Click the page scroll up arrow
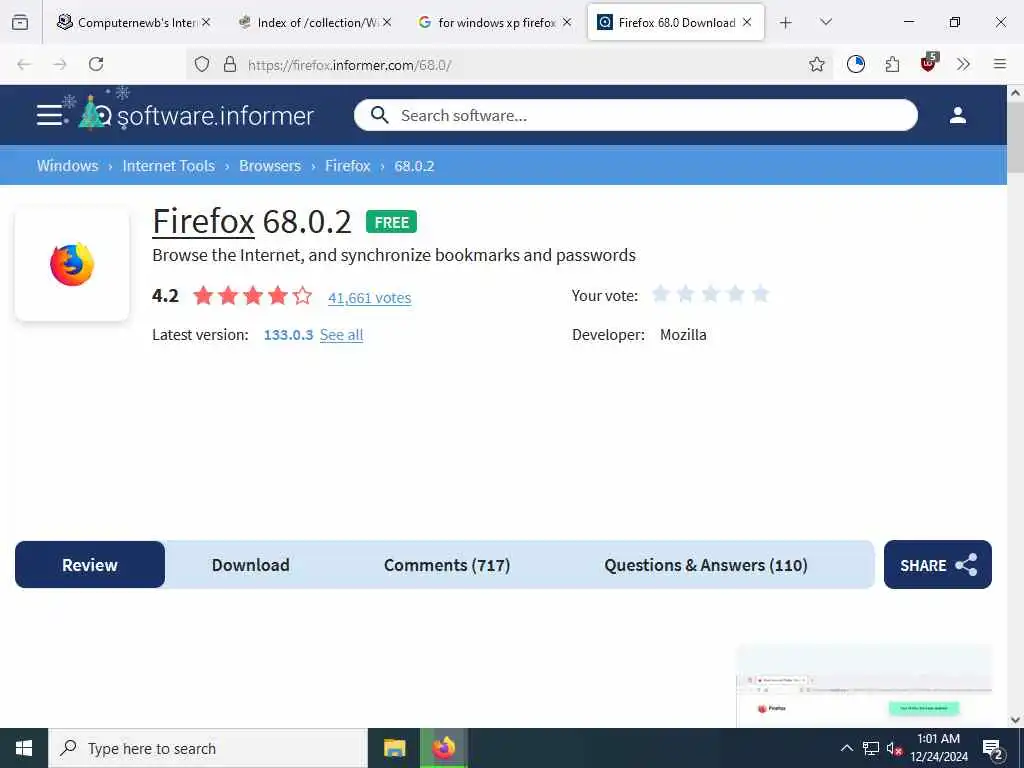 [x=1015, y=93]
